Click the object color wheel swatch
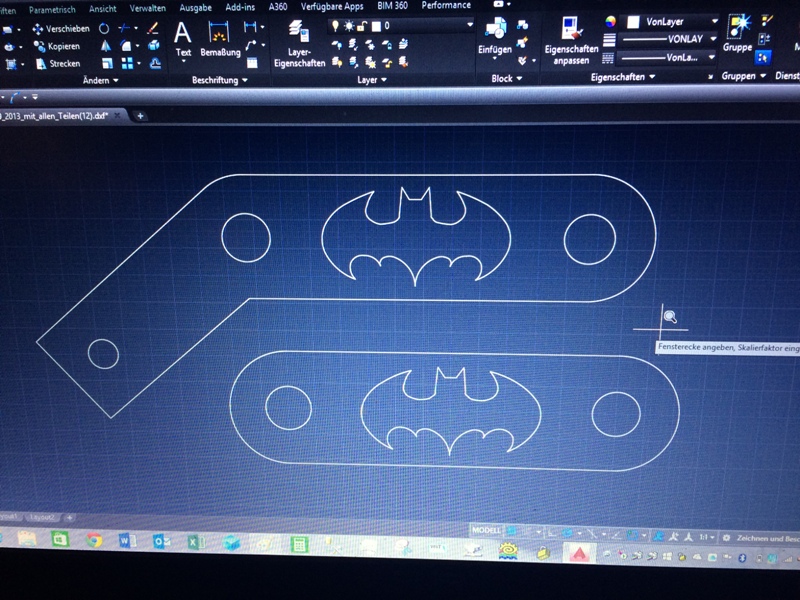Image resolution: width=800 pixels, height=600 pixels. pyautogui.click(x=611, y=21)
